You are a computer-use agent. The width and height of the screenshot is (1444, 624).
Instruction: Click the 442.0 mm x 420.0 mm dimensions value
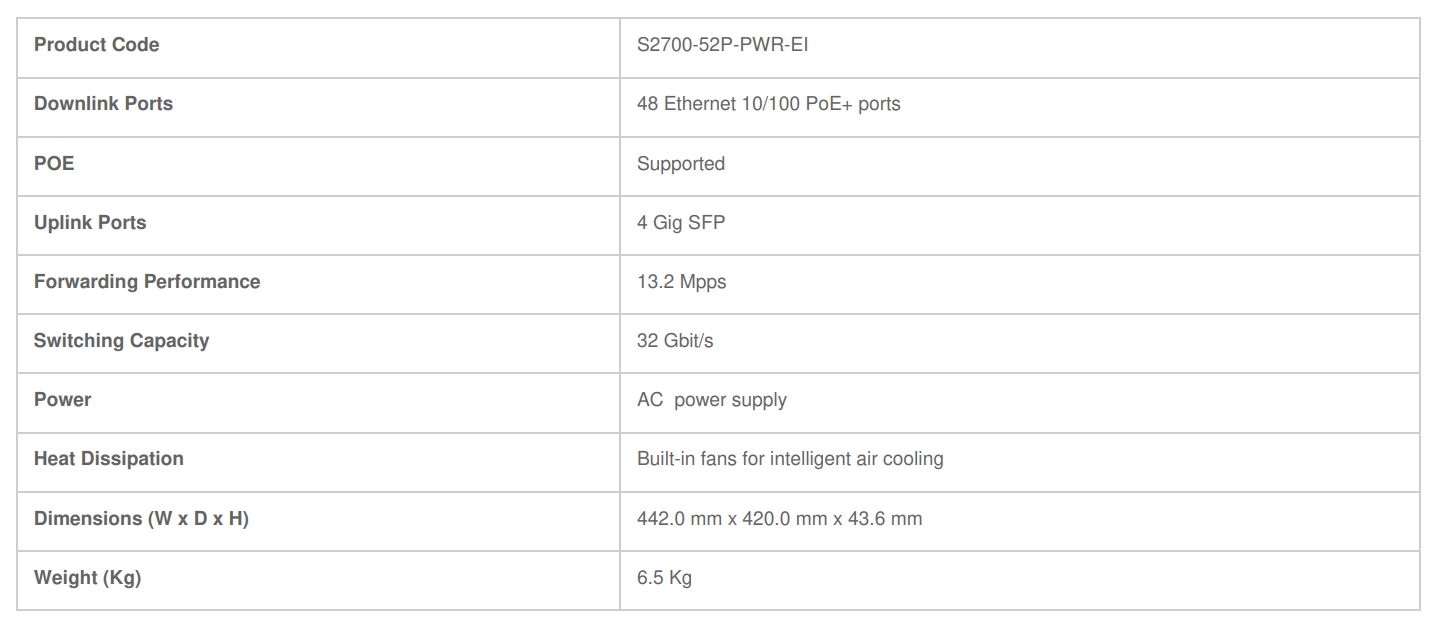[x=779, y=519]
